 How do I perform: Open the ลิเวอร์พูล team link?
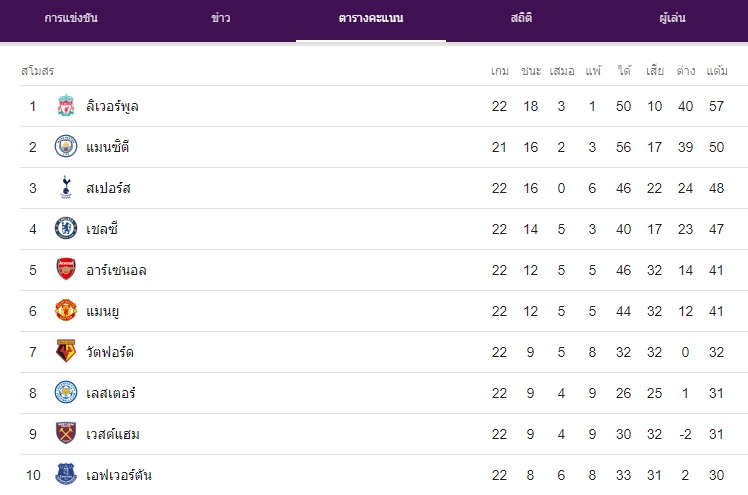point(112,106)
